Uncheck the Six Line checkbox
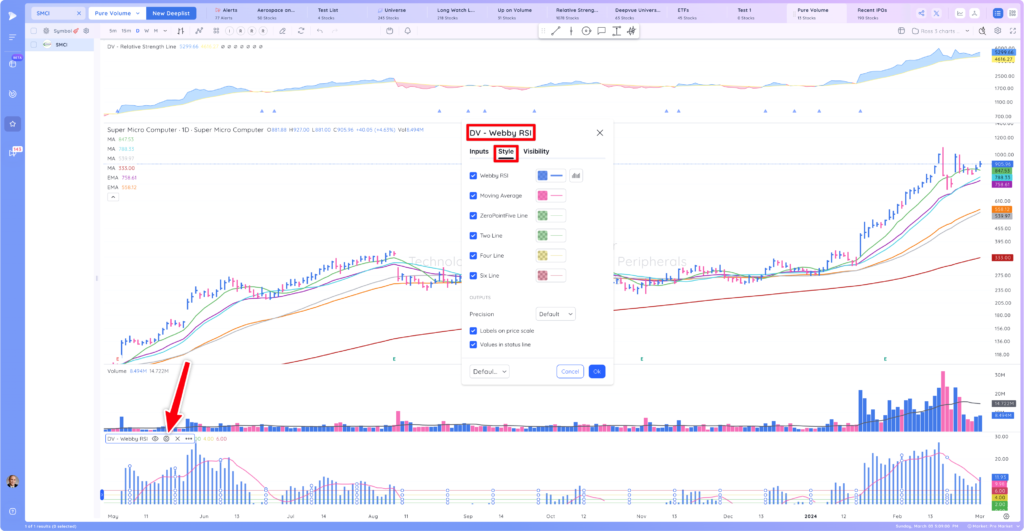 473,276
